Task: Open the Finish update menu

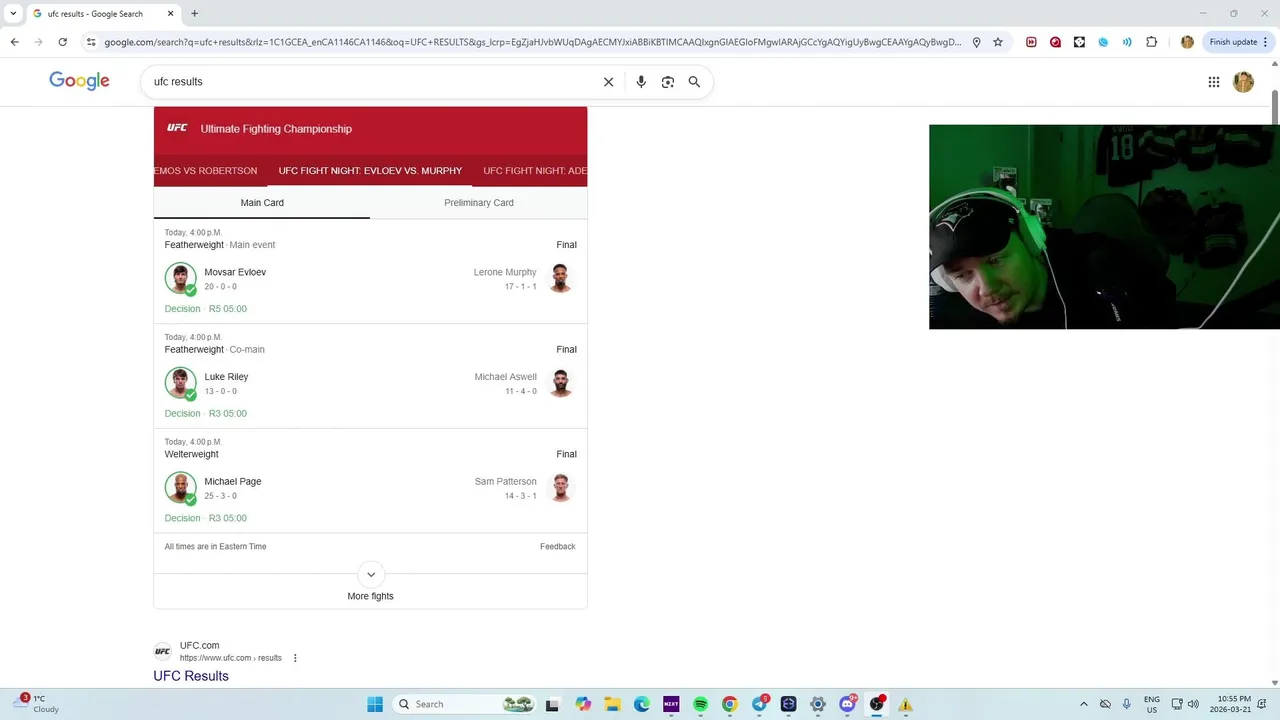Action: click(1238, 42)
